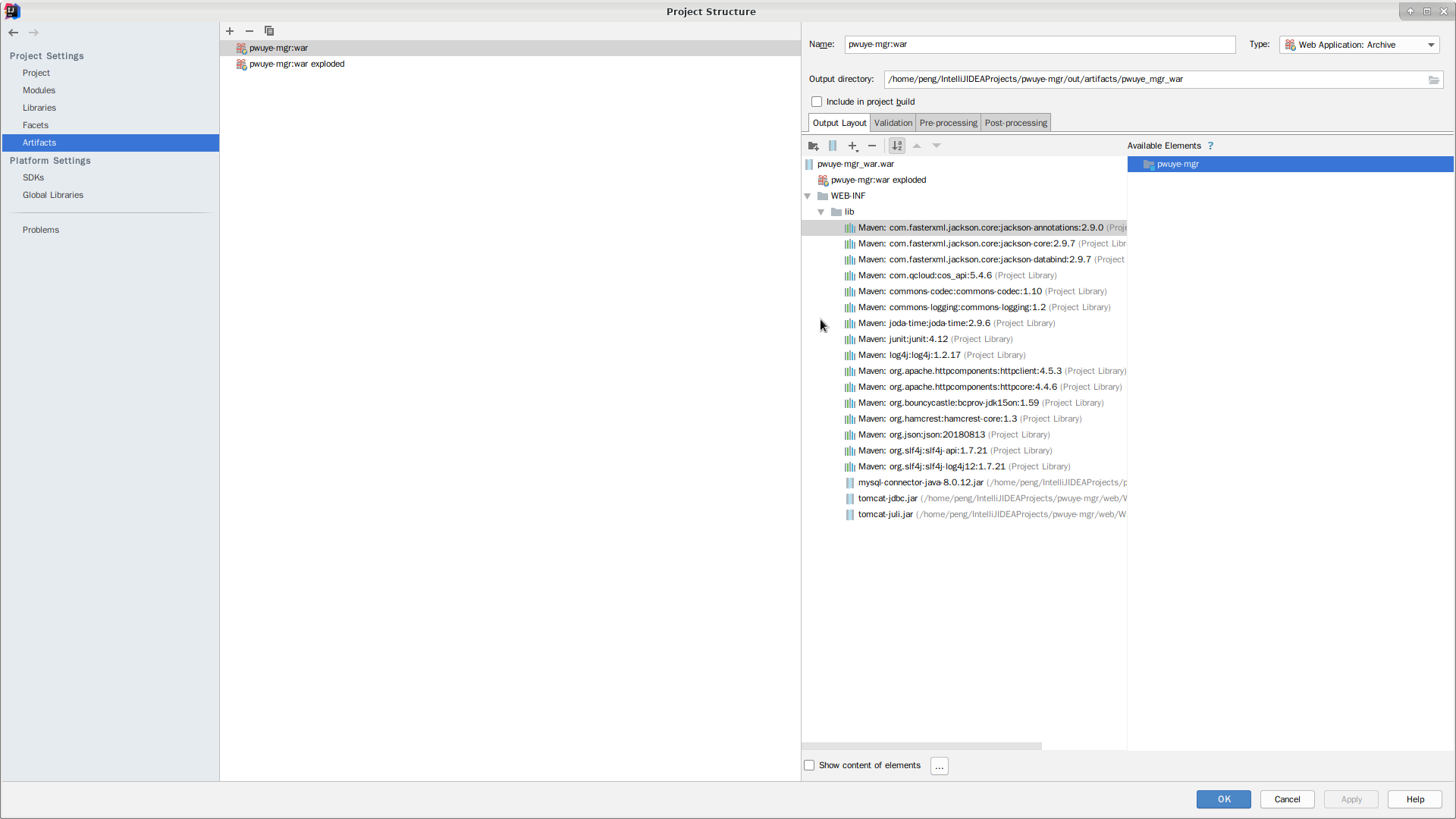This screenshot has height=819, width=1456.
Task: Click the ellipsis button beside Show content
Action: [940, 766]
